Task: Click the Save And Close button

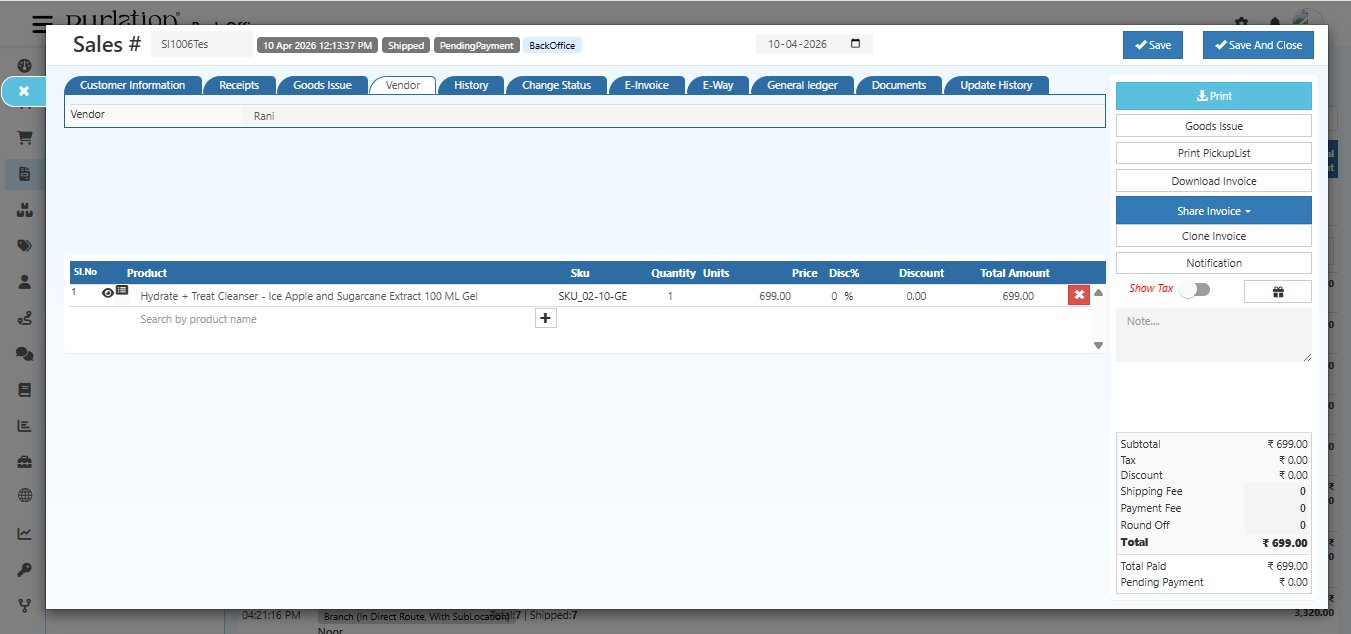Action: coord(1257,45)
